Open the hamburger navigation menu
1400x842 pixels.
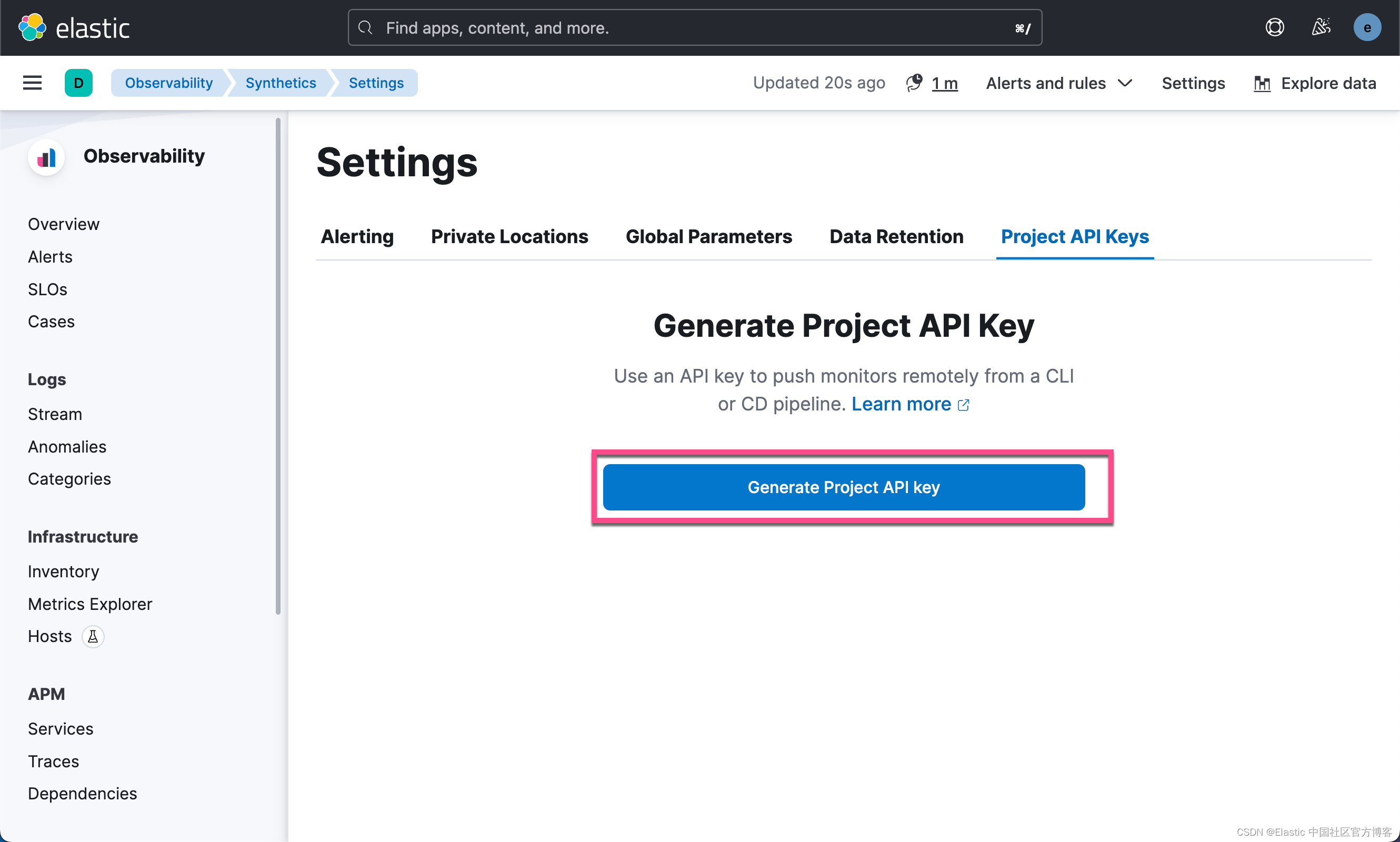(32, 83)
